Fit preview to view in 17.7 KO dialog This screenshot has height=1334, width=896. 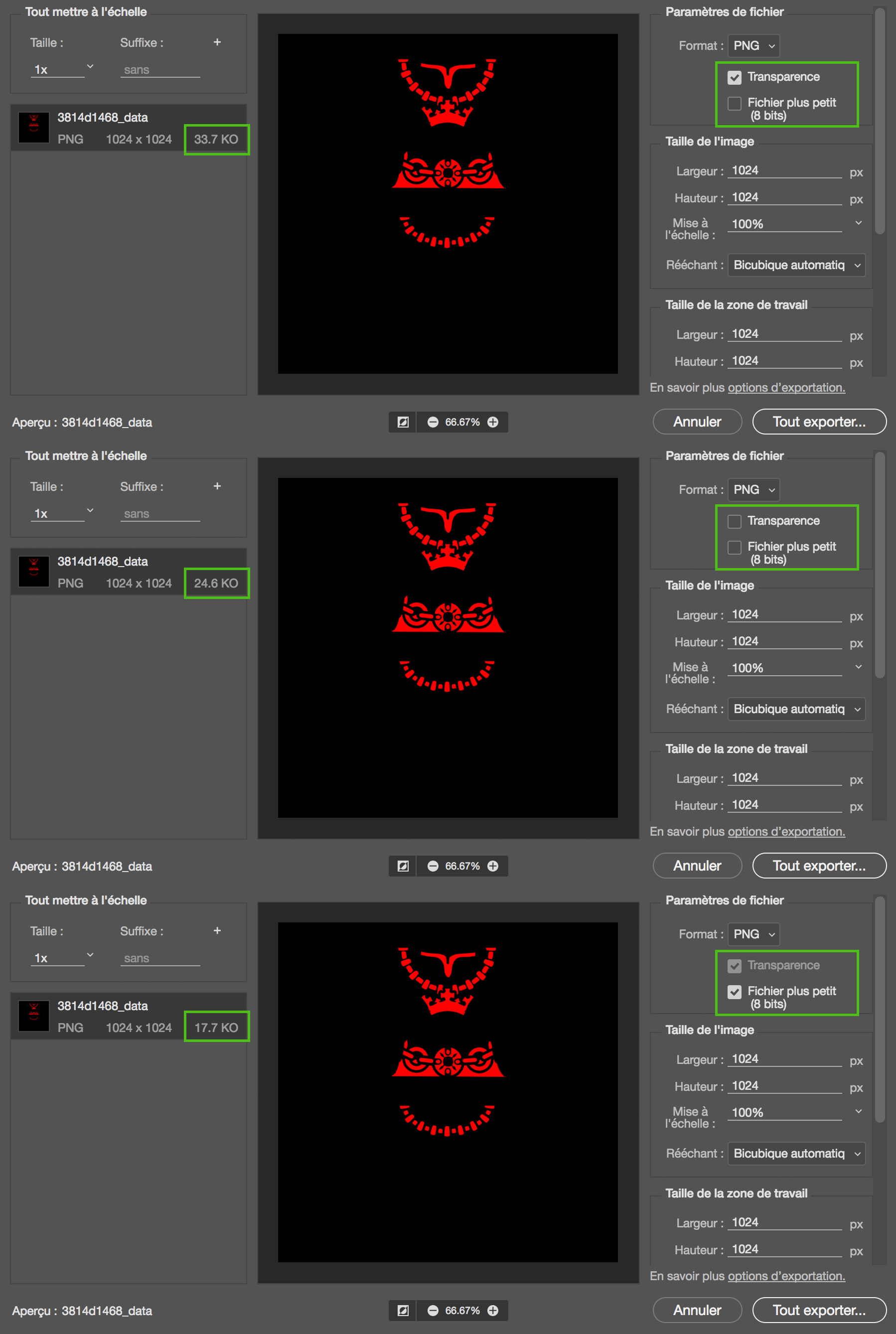[x=403, y=1311]
